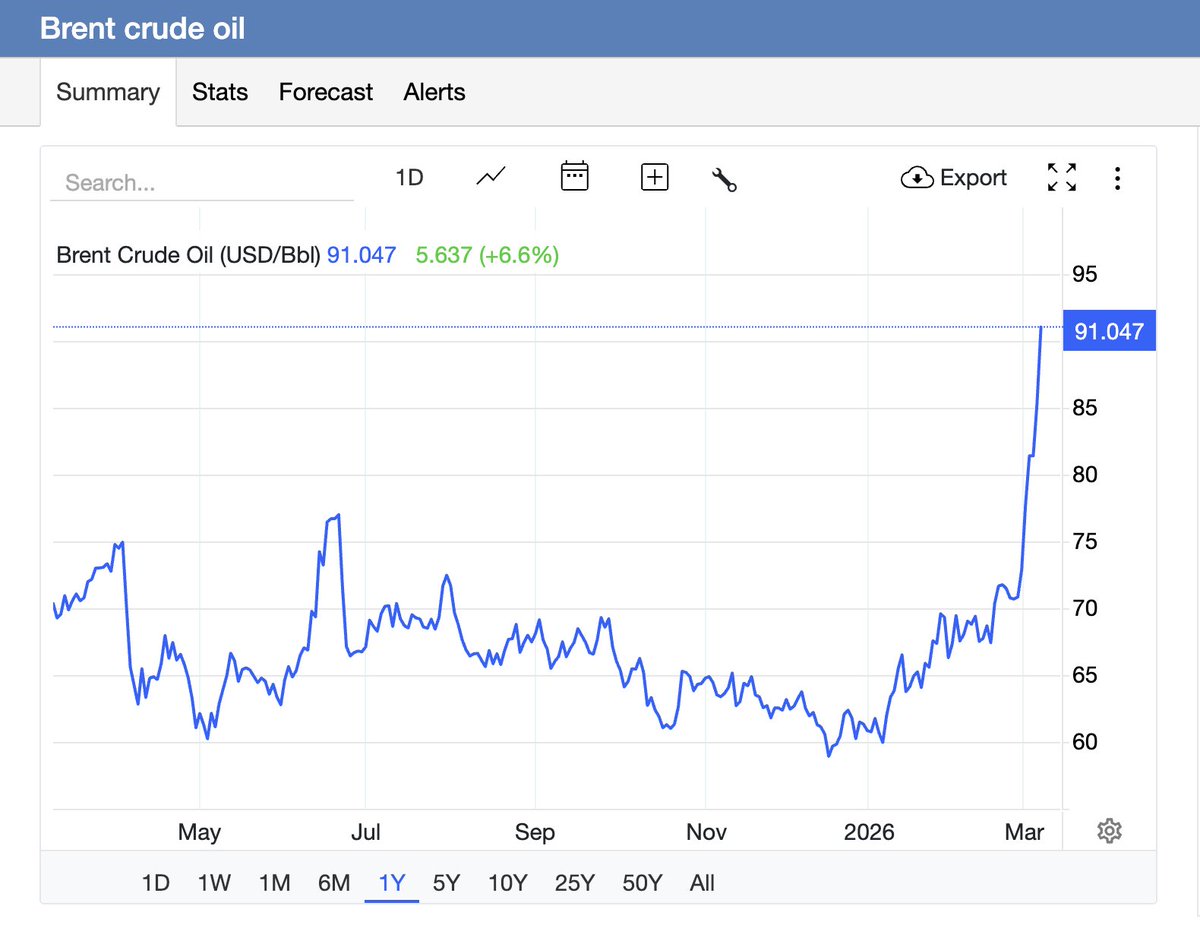Open the three-dot more options menu
Image resolution: width=1200 pixels, height=931 pixels.
click(1117, 179)
